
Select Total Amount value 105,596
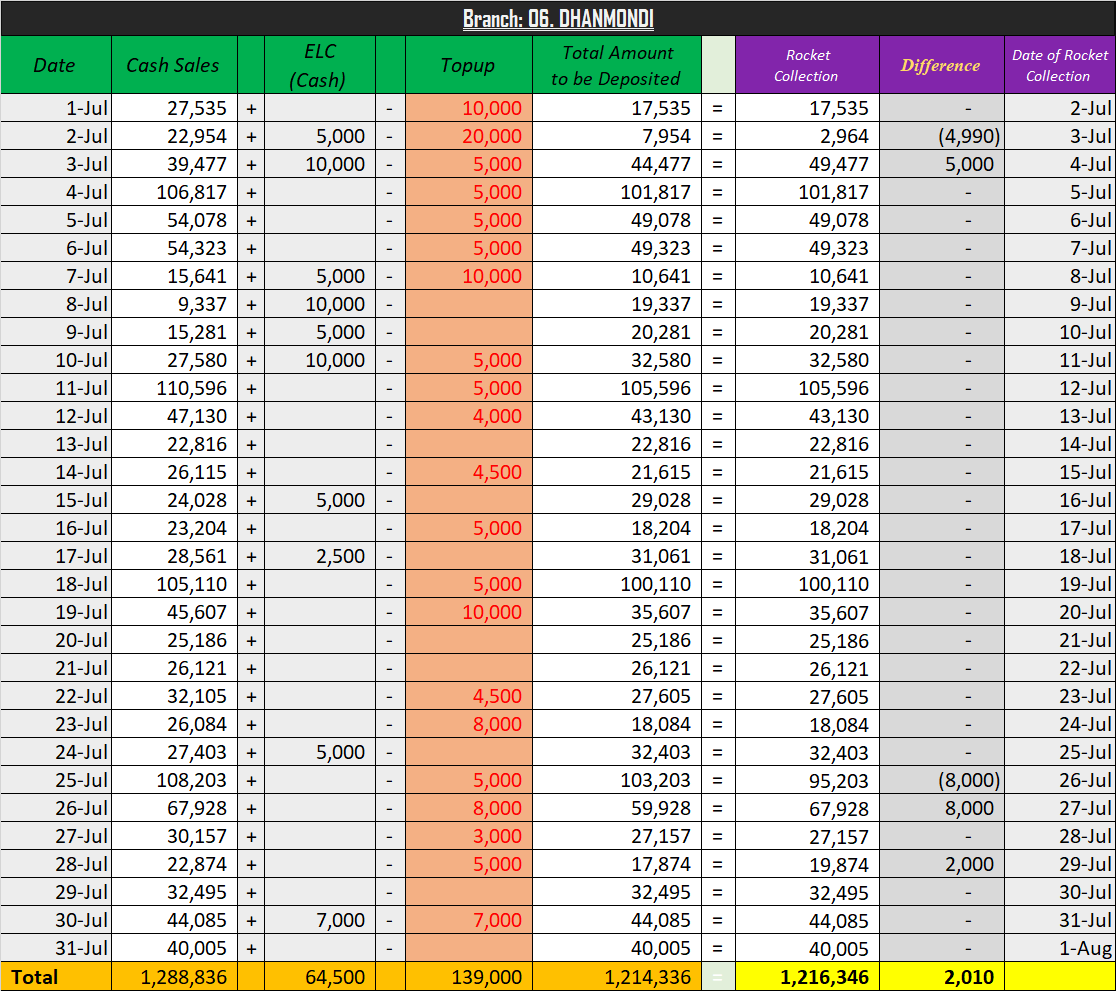point(616,388)
